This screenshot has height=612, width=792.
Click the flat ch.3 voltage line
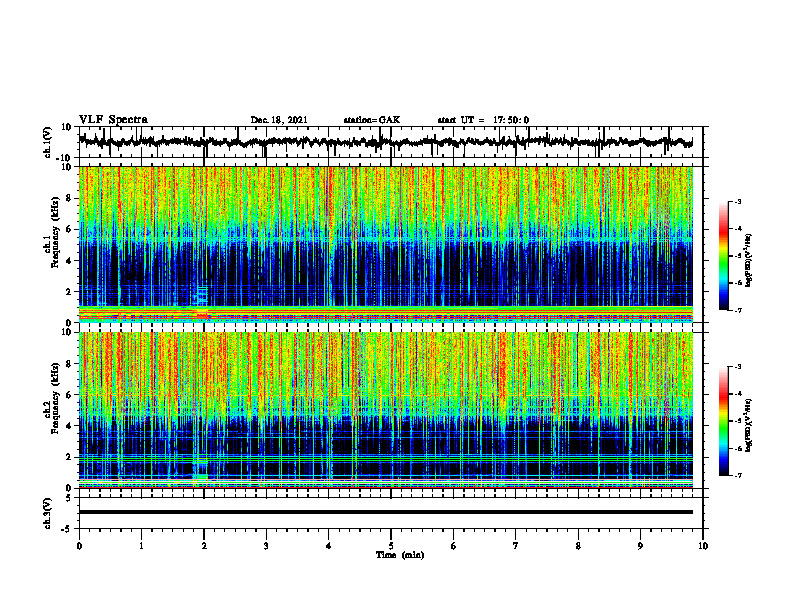coord(385,512)
